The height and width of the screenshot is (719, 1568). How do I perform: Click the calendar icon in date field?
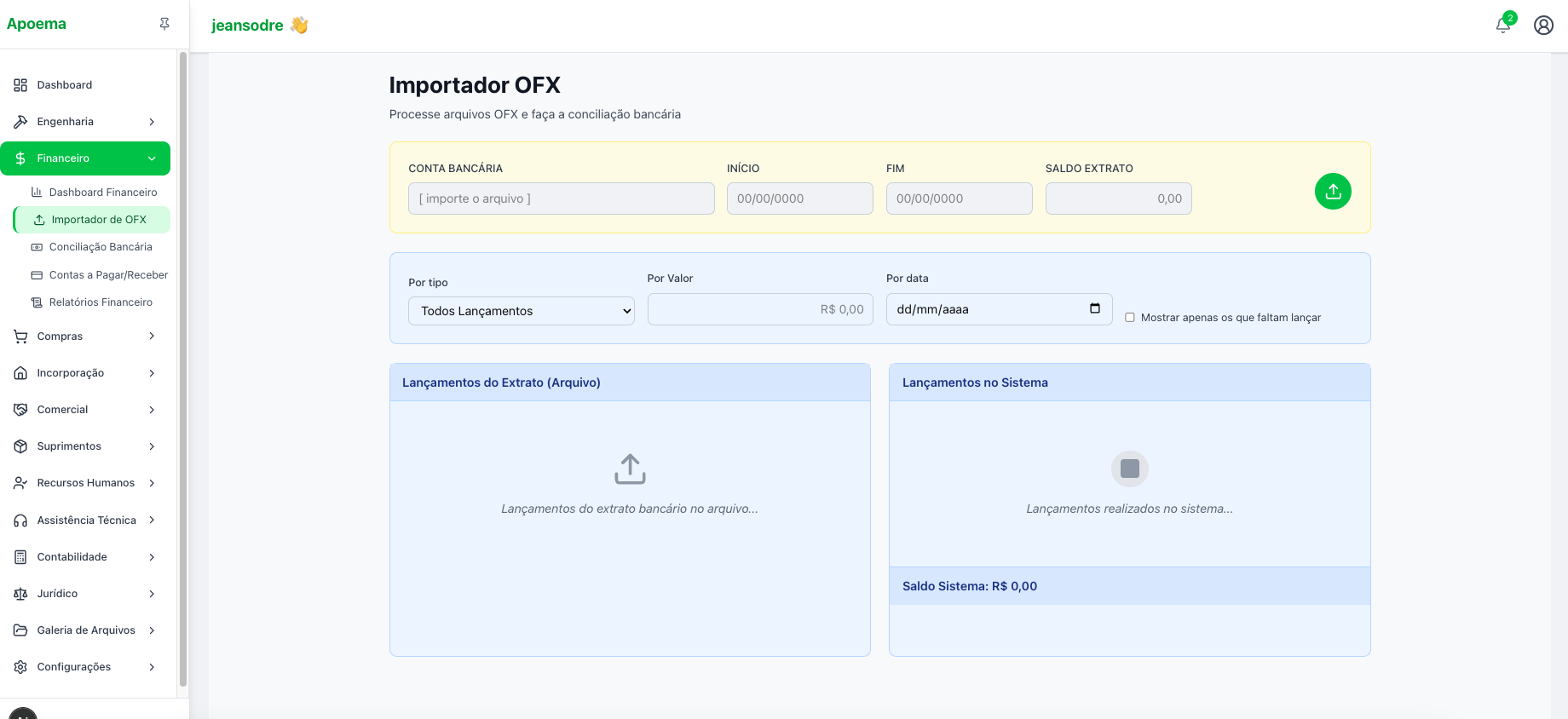(x=1095, y=308)
